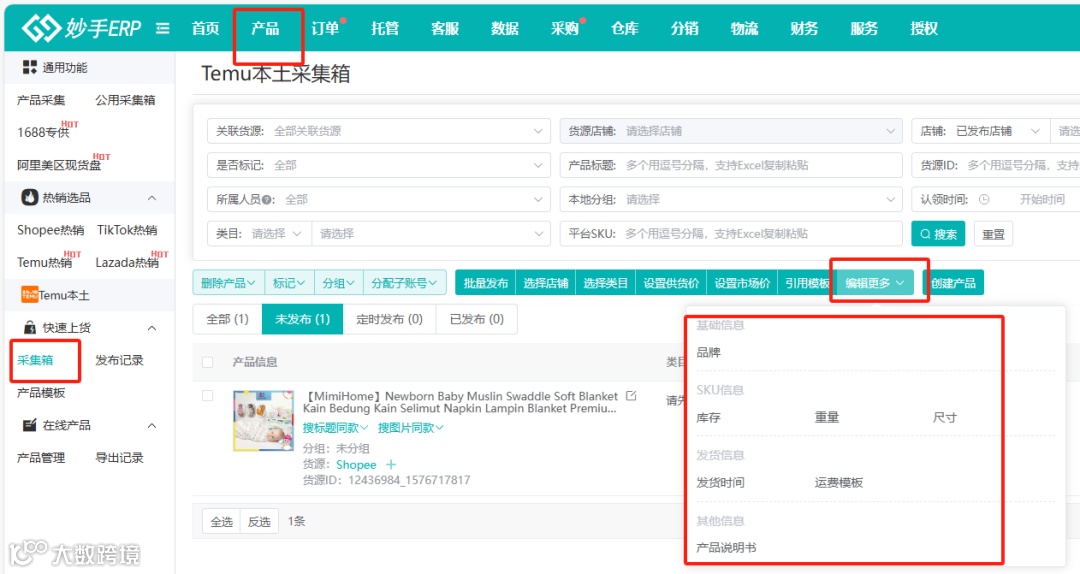Click the 选择店铺 button
The height and width of the screenshot is (574, 1080).
tap(546, 283)
